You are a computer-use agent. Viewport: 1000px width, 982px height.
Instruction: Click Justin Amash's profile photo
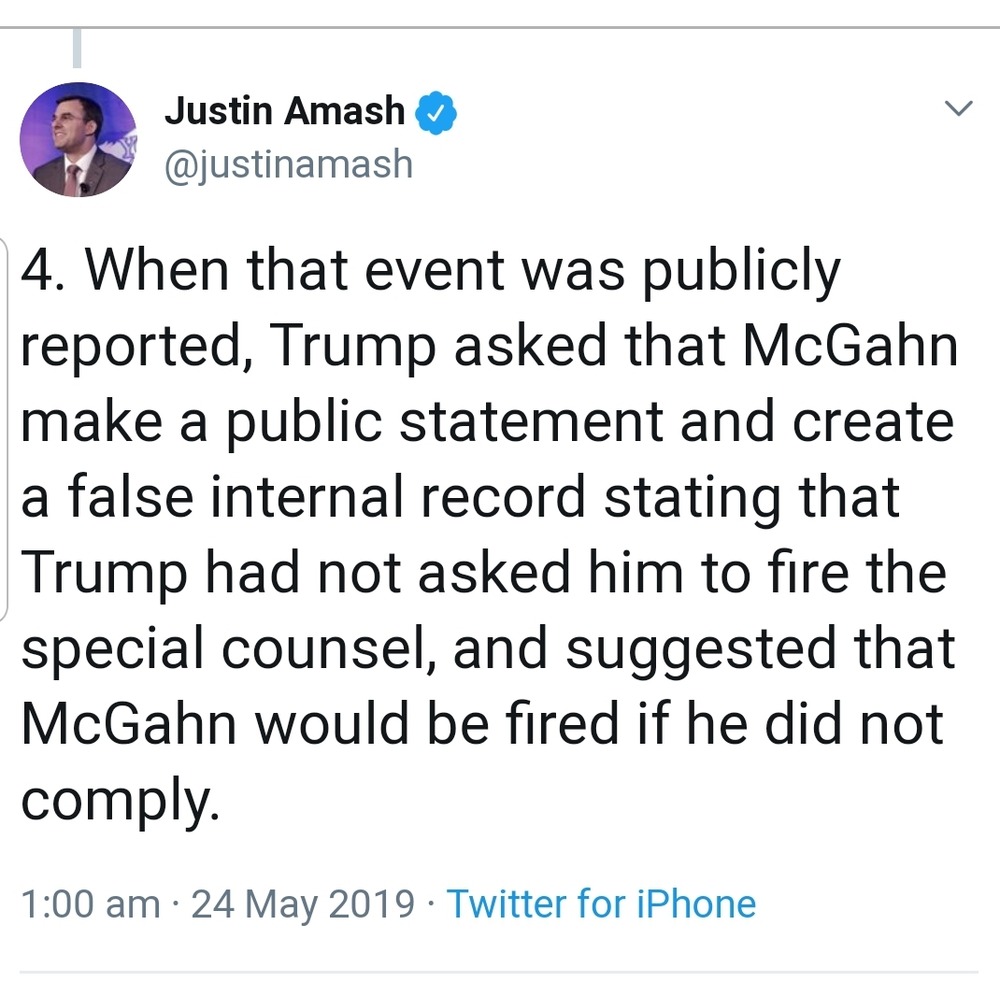tap(78, 140)
